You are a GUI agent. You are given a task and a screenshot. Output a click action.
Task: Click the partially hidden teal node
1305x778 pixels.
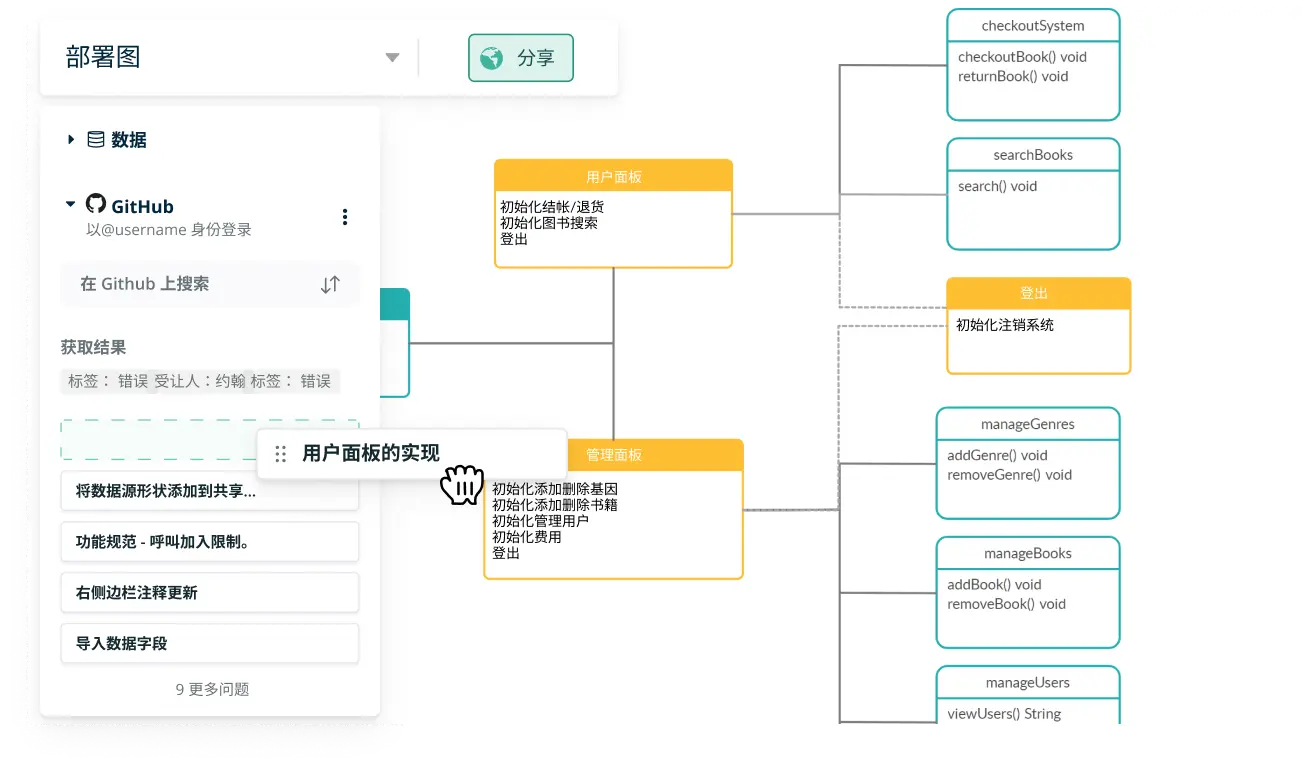395,343
